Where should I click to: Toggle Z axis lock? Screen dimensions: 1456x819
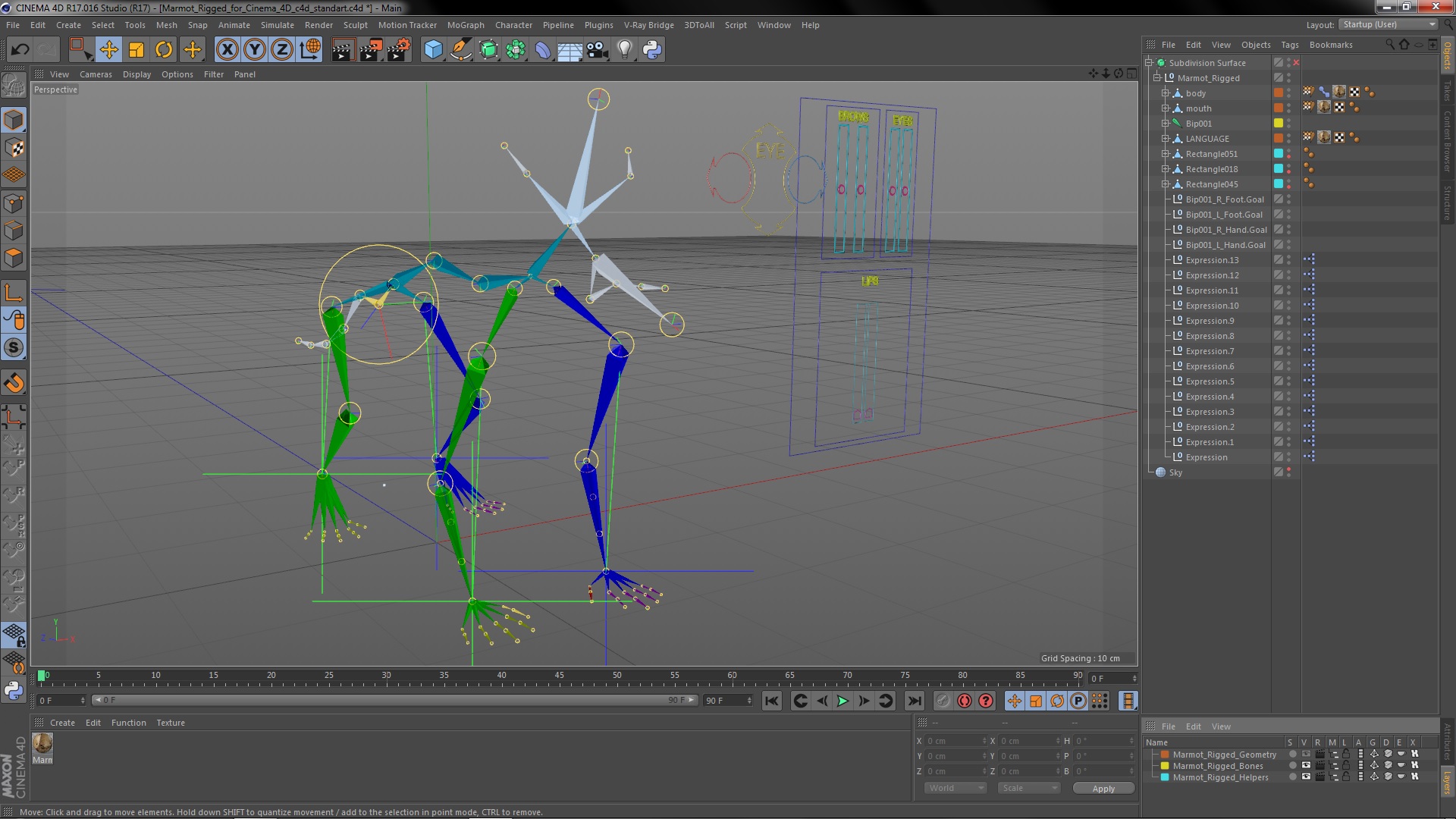(x=282, y=50)
